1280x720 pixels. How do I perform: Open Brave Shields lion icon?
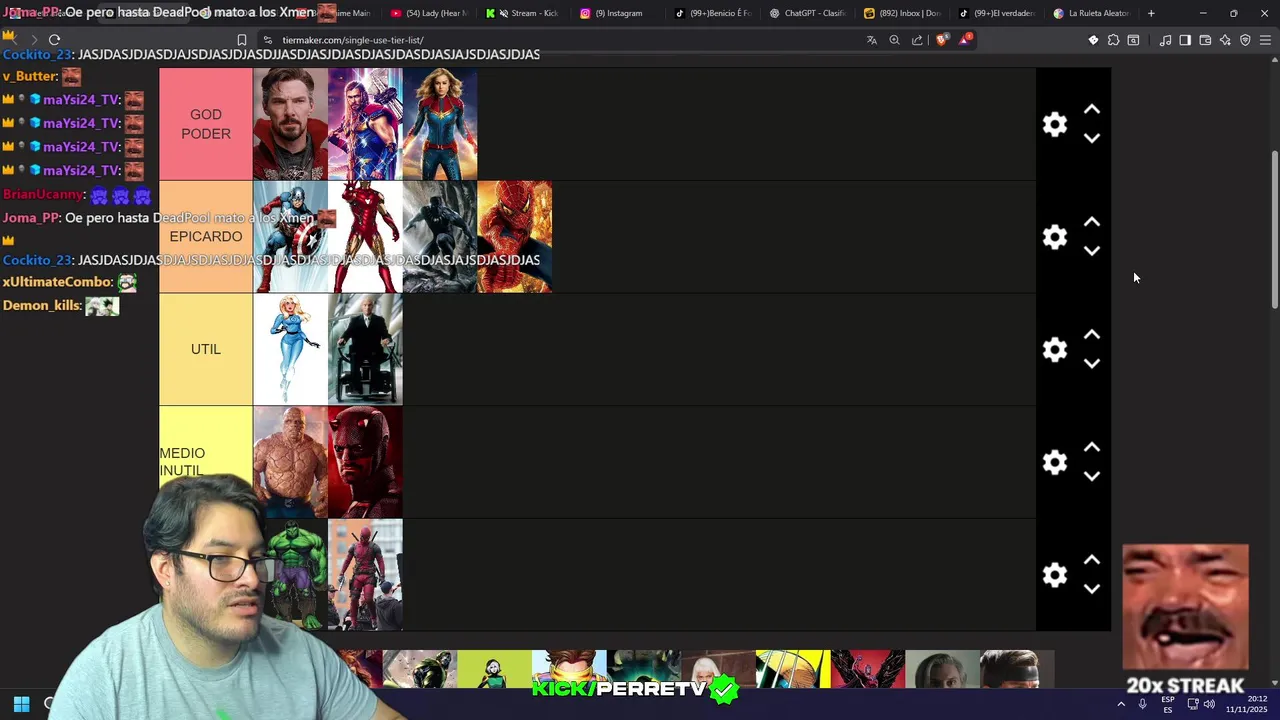coord(941,40)
